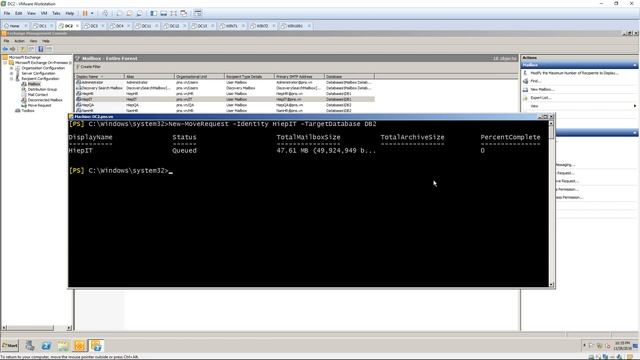Click the PowerShell window scroll up arrow
This screenshot has width=640, height=360.
pyautogui.click(x=551, y=123)
